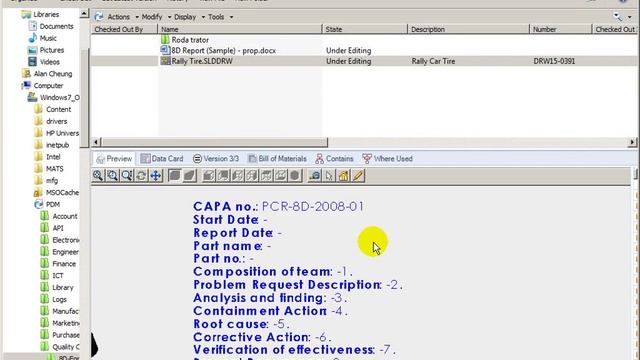640x360 pixels.
Task: Open the inetpub folder
Action: point(52,145)
